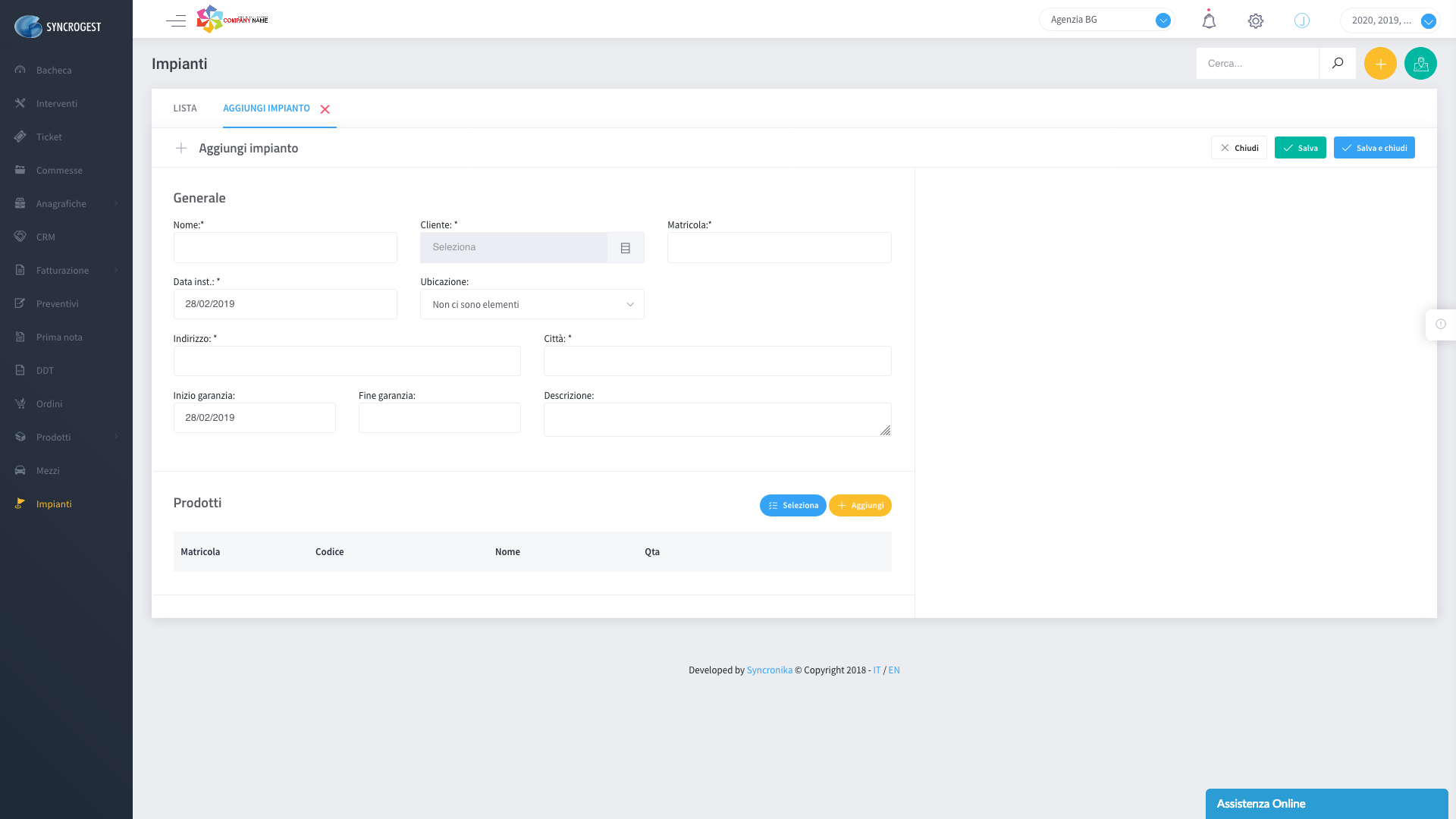
Task: Click the Fatturazione document icon
Action: [x=20, y=270]
